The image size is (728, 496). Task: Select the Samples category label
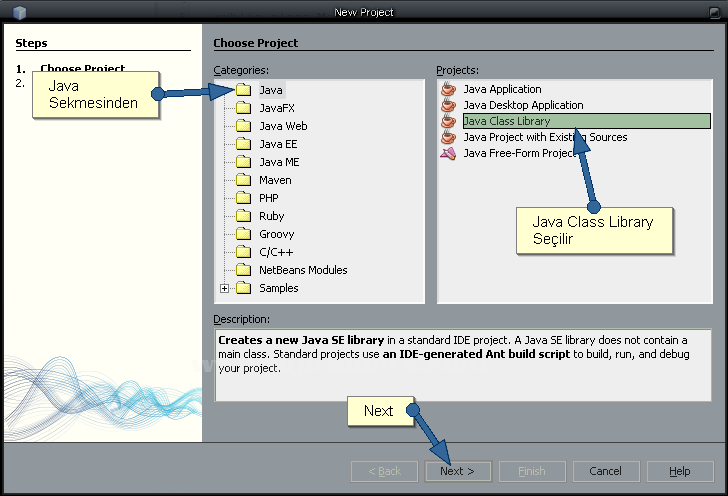tap(279, 288)
